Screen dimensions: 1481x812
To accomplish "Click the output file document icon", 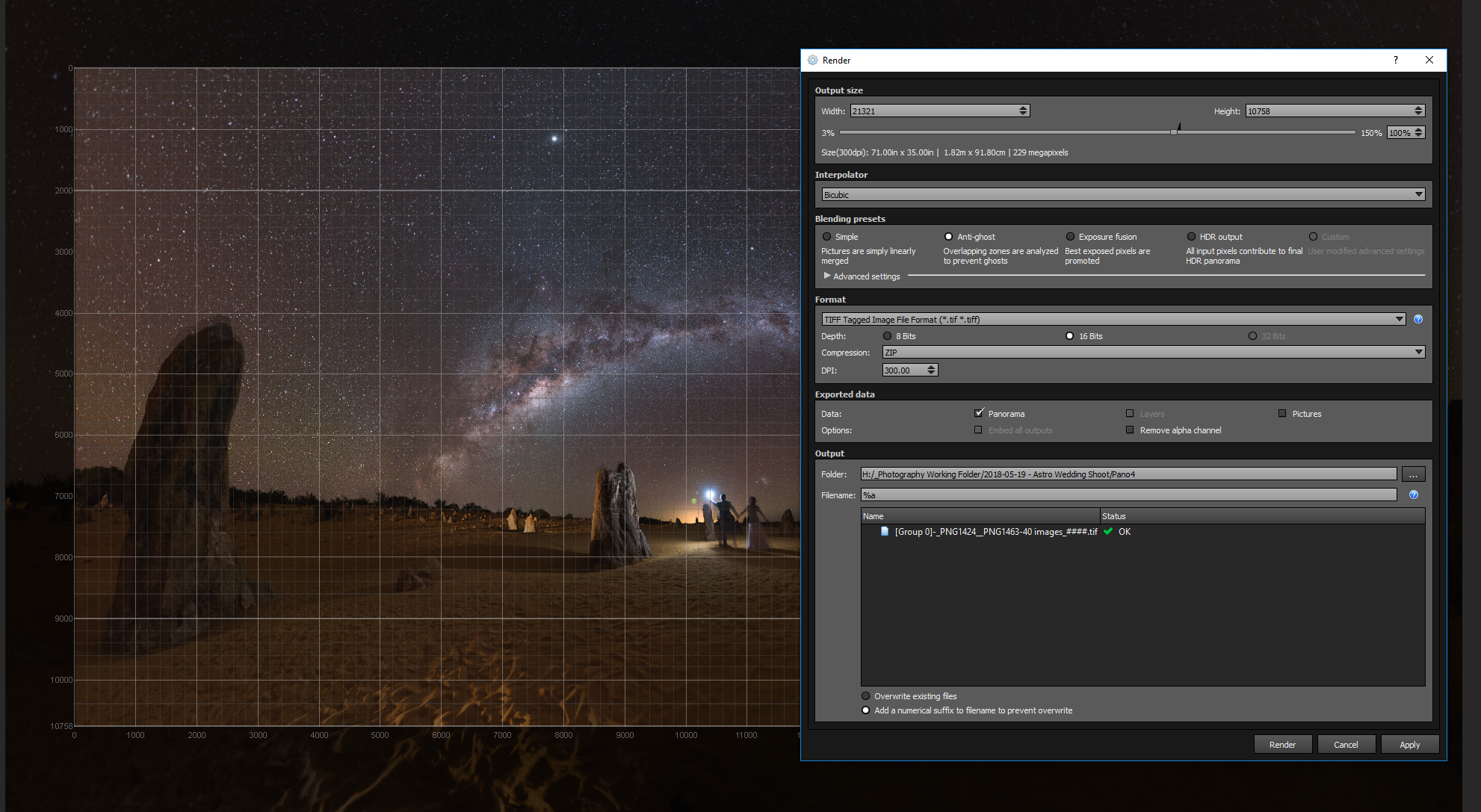I will coord(885,532).
